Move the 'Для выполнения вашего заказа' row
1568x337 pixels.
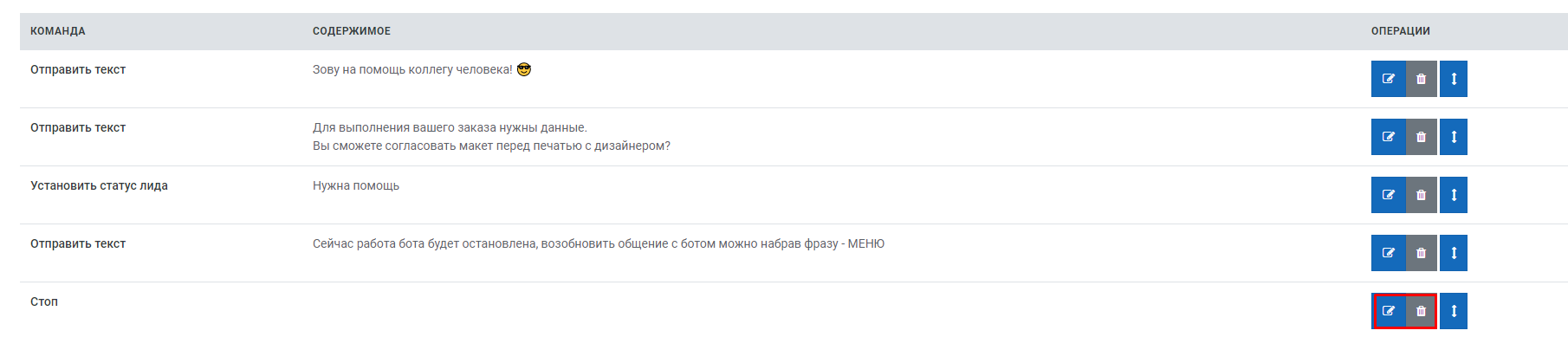coord(1454,137)
